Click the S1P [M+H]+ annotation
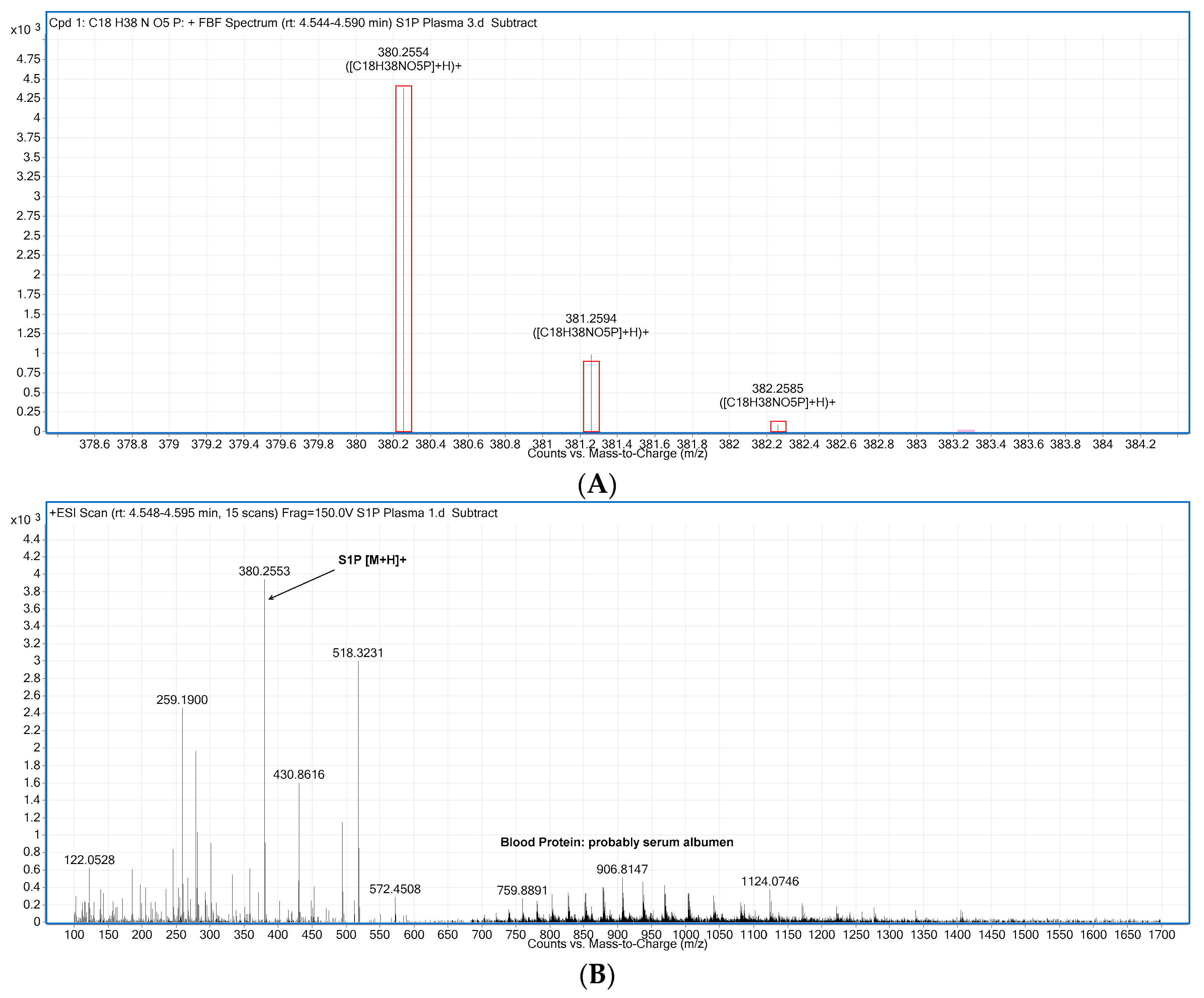Viewport: 1204px width, 998px height. pos(372,560)
